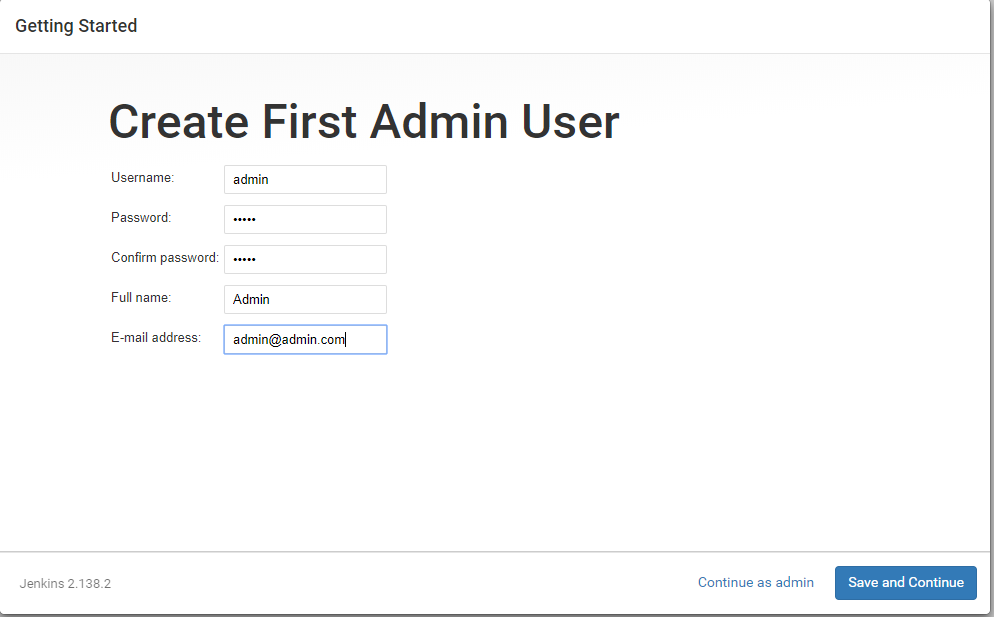994x617 pixels.
Task: Click the "E-mail address:" label
Action: pyautogui.click(x=156, y=338)
